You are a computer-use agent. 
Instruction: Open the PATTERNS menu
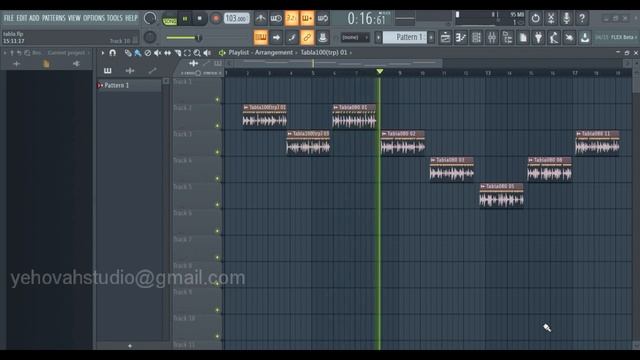(x=53, y=18)
